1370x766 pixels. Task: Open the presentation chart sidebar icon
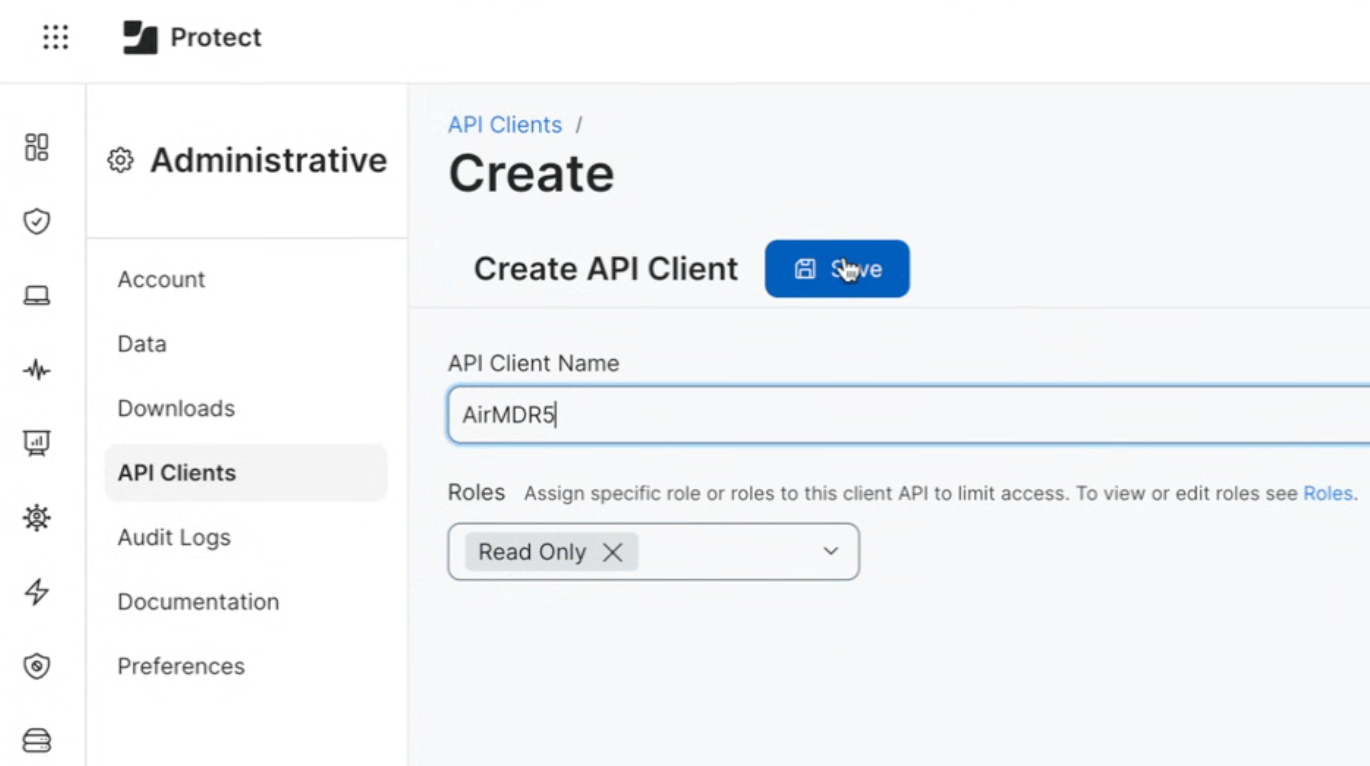(37, 443)
